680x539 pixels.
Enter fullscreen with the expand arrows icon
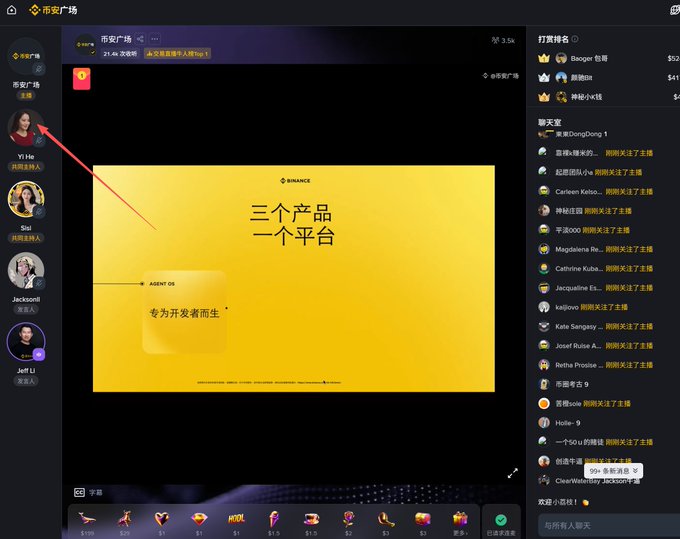click(x=513, y=473)
